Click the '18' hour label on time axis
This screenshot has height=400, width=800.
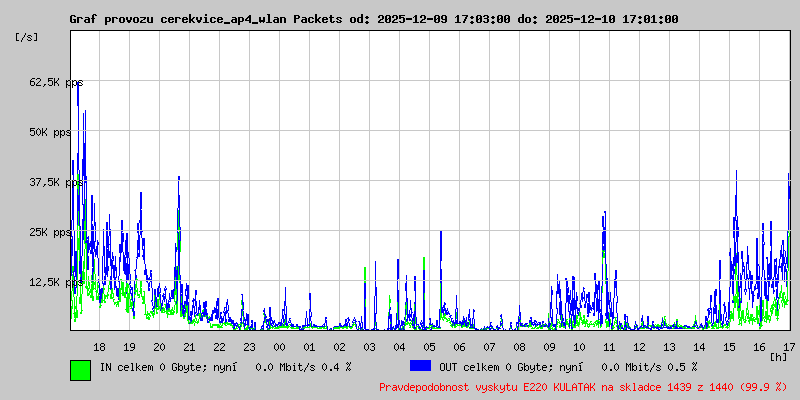tap(99, 347)
